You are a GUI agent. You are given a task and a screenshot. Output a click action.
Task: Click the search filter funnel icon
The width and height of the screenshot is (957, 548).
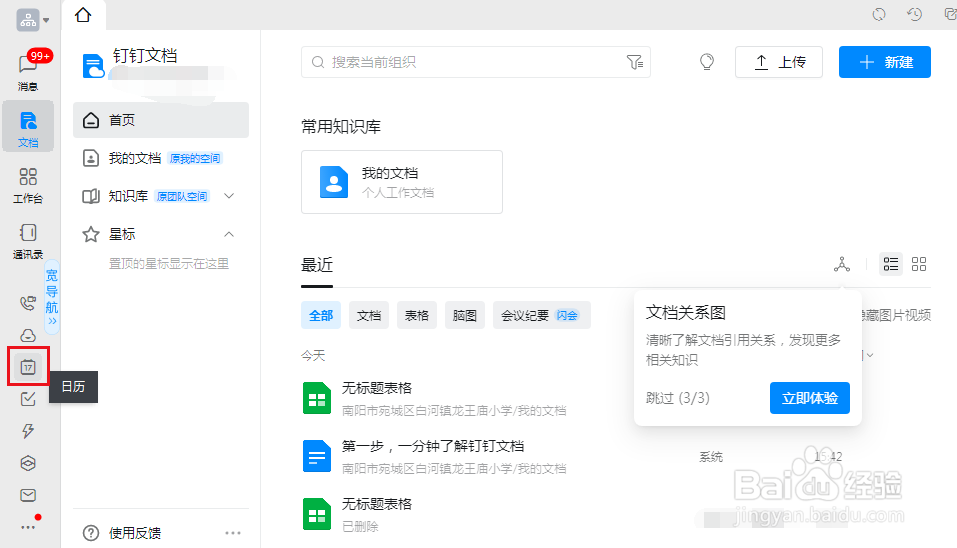click(x=635, y=62)
